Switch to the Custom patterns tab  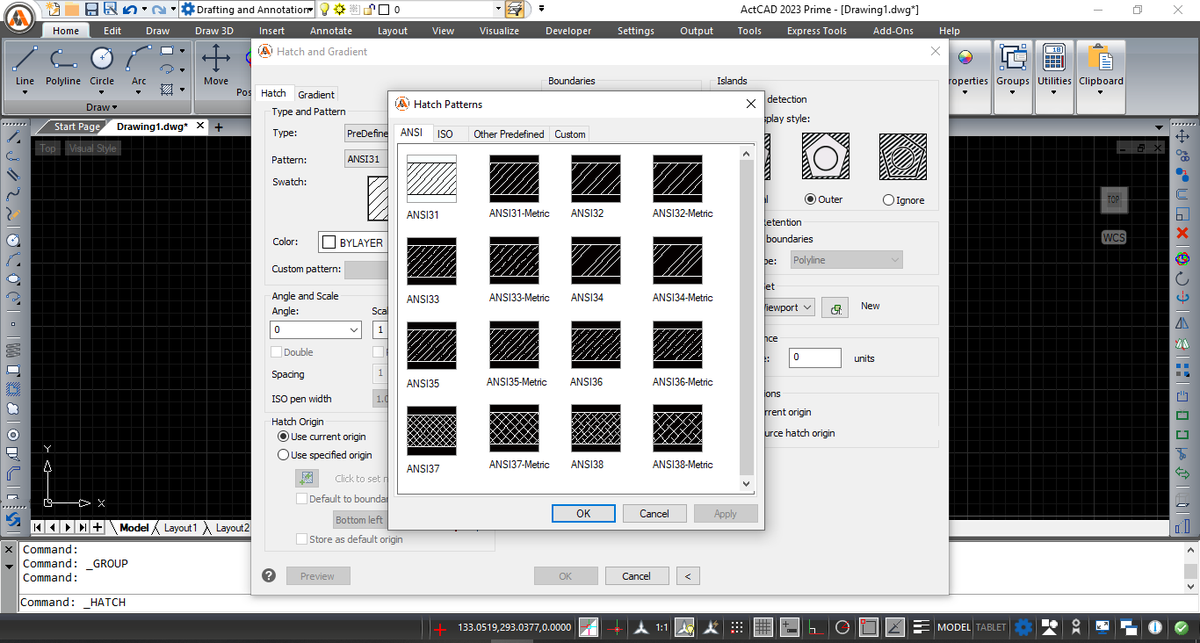point(570,134)
